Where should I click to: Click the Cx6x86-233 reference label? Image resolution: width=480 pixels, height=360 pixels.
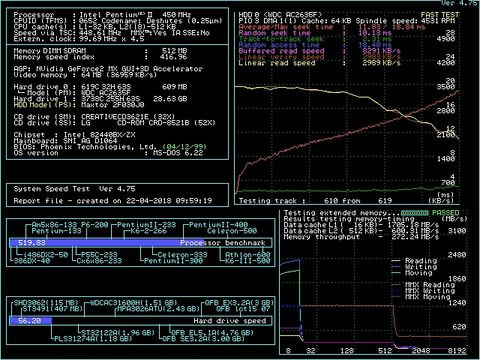99,261
